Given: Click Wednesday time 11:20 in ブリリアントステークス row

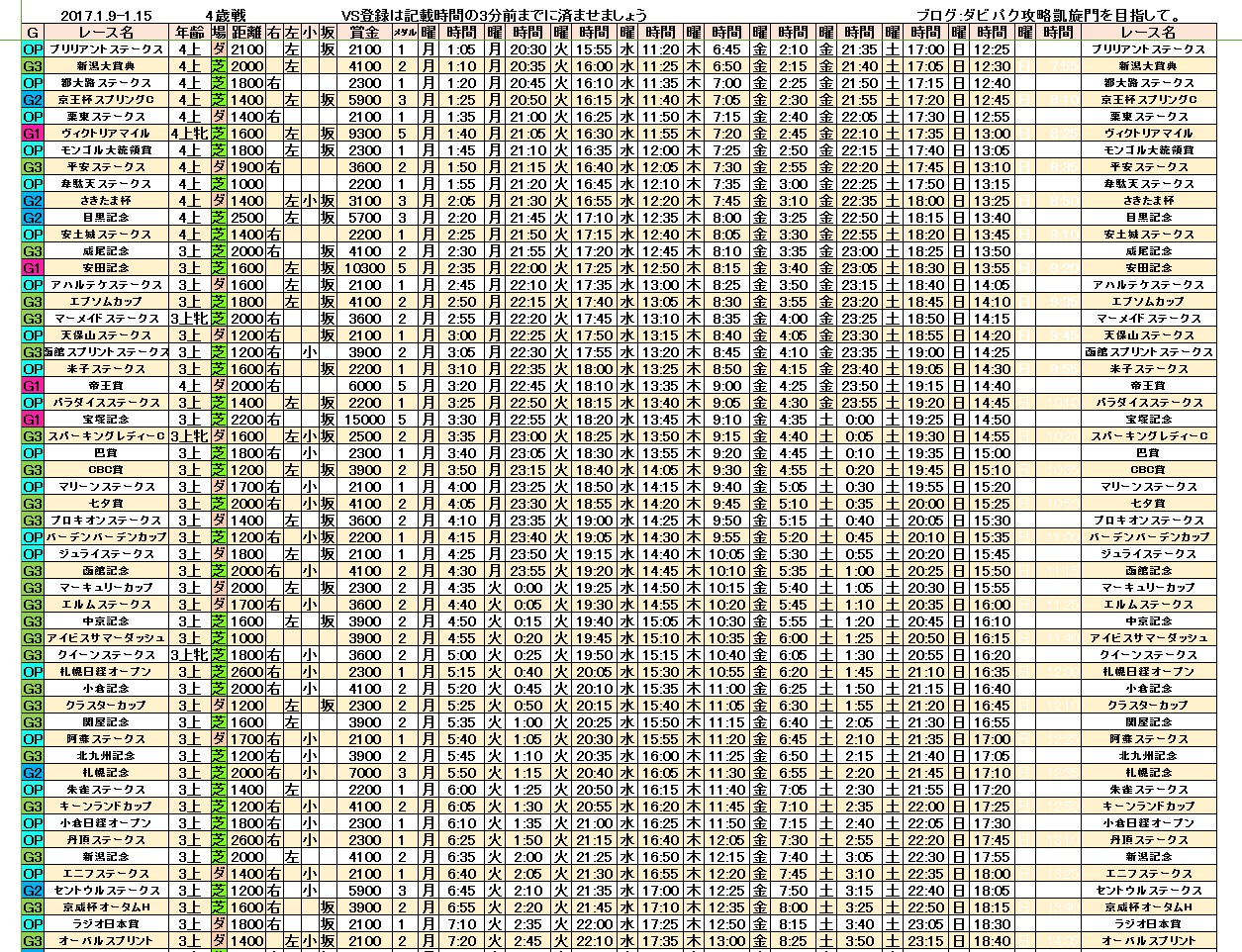Looking at the screenshot, I should pos(660,49).
